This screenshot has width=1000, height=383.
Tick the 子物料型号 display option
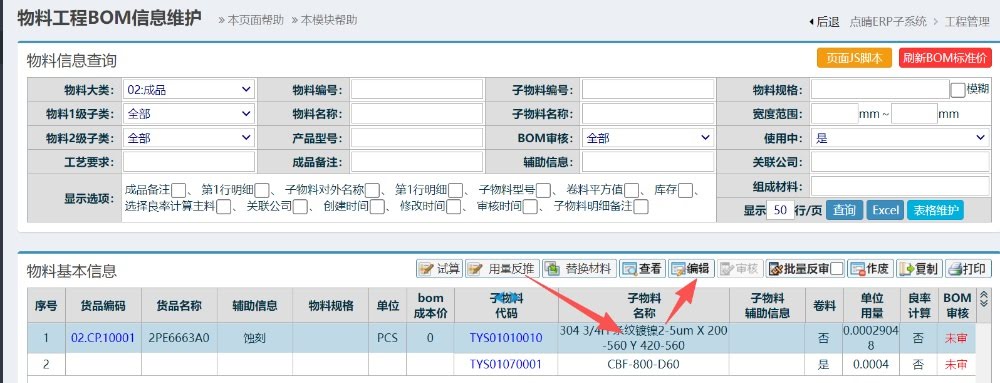543,190
